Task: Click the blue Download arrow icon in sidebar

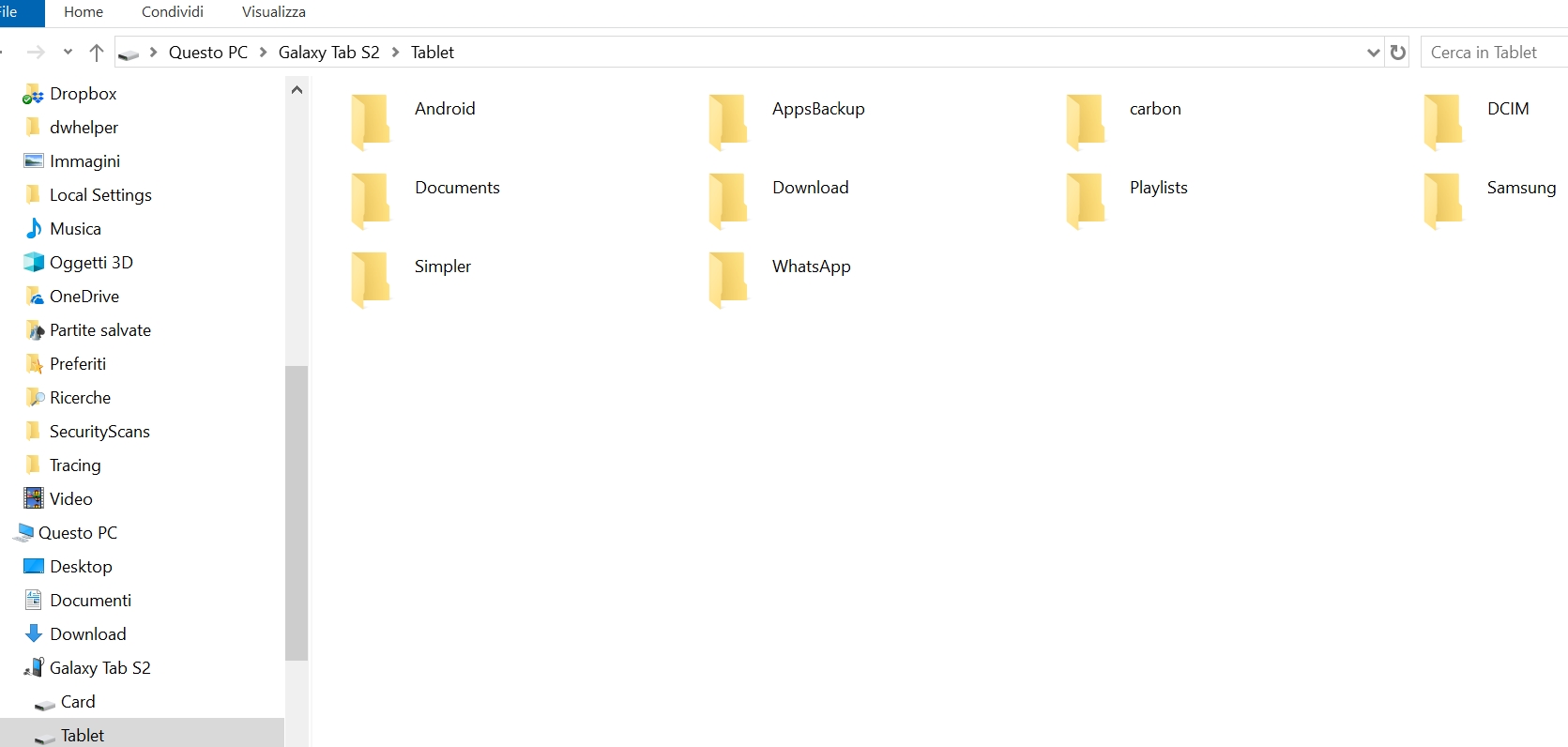Action: (34, 633)
